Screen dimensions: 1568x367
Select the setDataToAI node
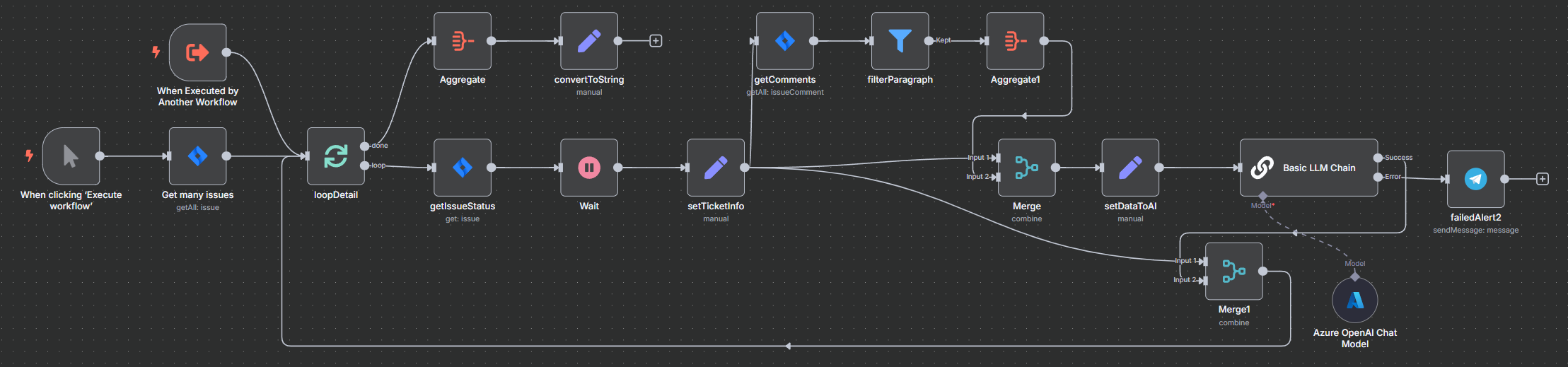click(1130, 168)
